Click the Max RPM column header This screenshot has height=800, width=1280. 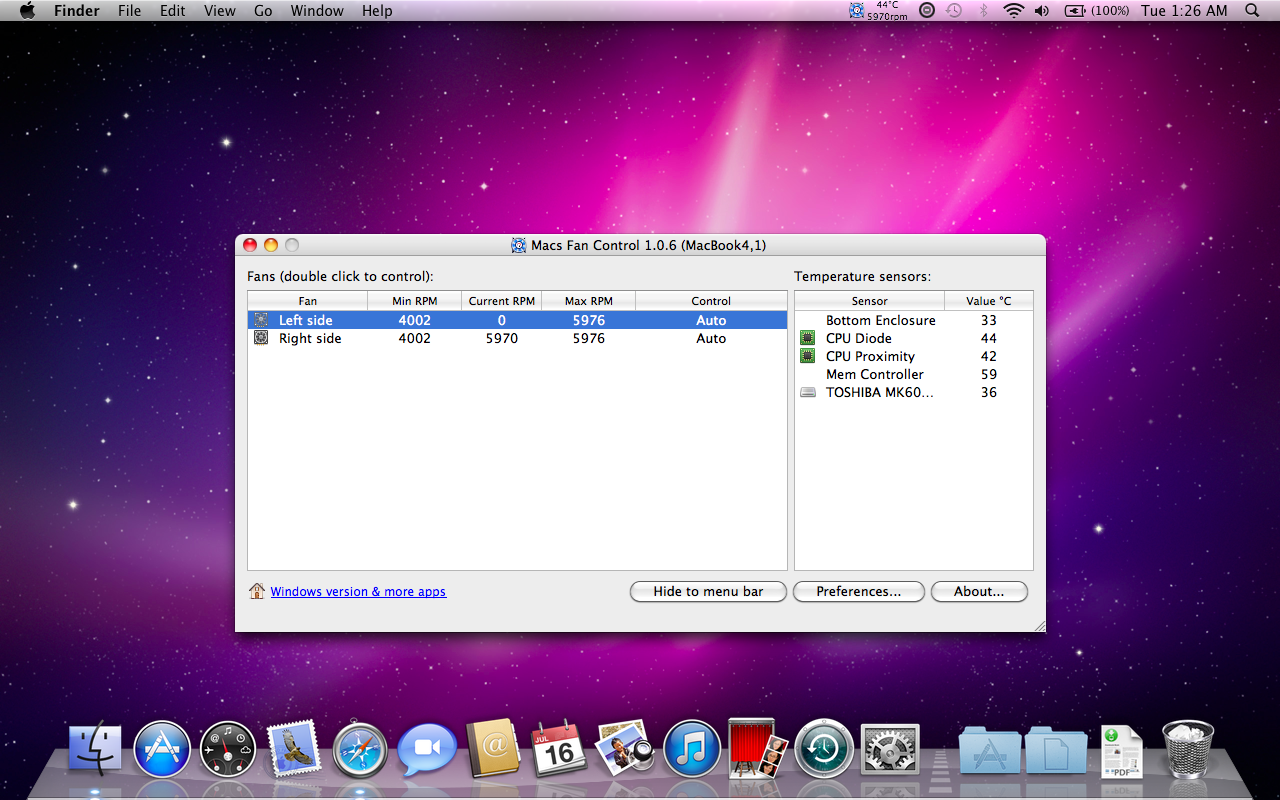(589, 300)
